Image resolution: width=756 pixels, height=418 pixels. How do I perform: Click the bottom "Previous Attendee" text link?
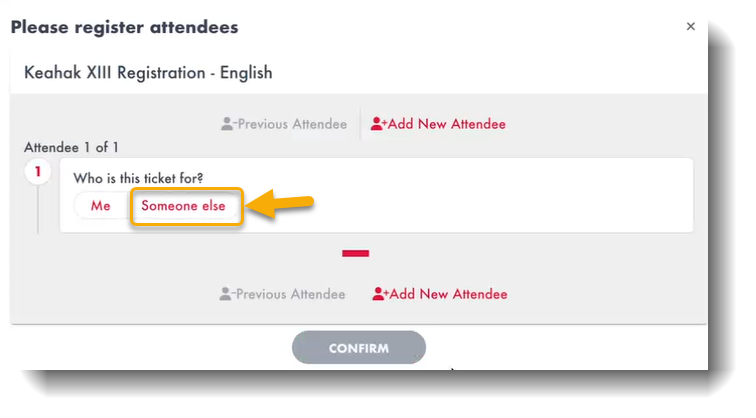290,294
